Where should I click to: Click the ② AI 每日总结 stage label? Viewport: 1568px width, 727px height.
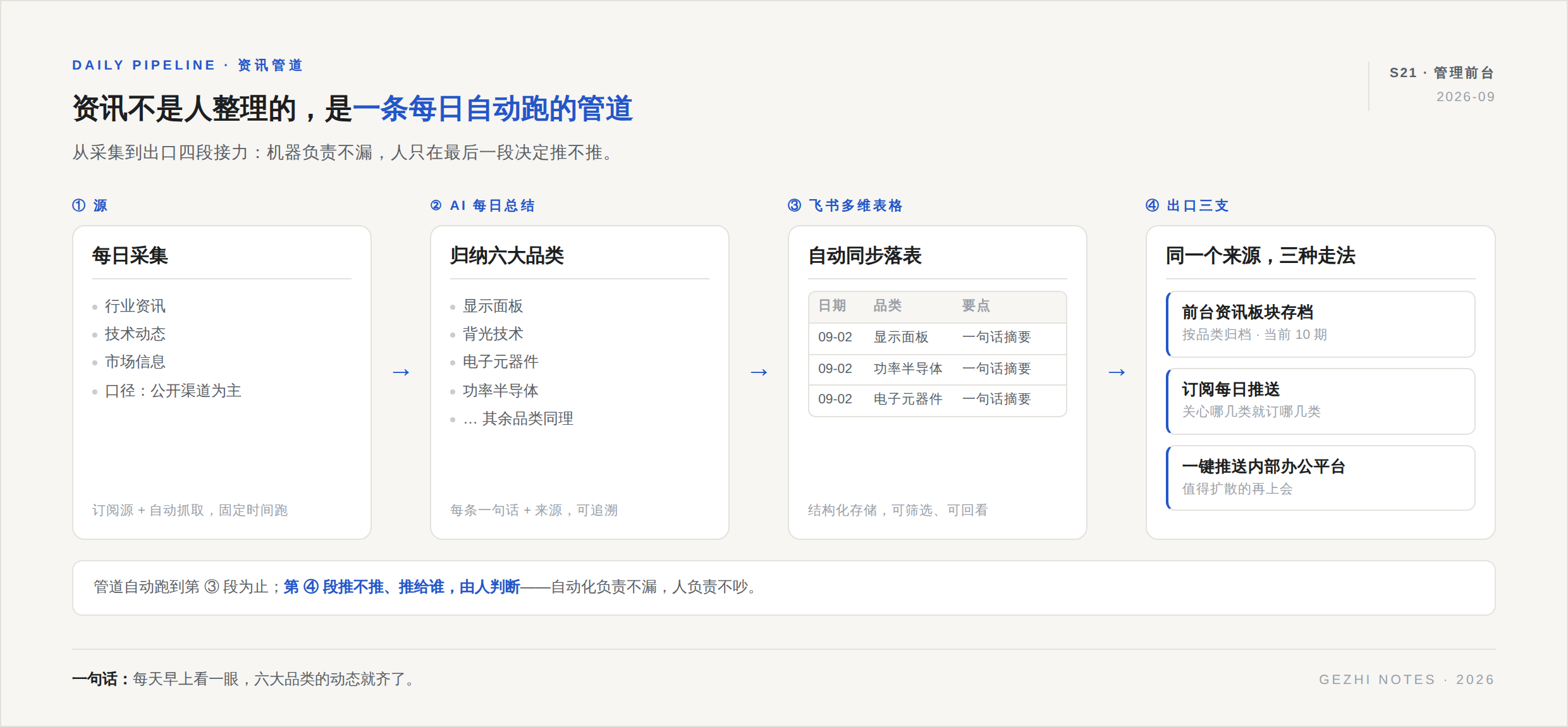[482, 205]
